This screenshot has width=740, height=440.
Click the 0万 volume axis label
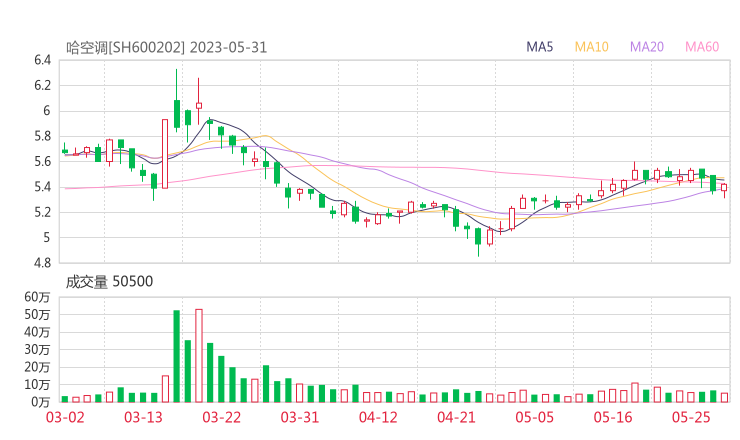tap(41, 402)
